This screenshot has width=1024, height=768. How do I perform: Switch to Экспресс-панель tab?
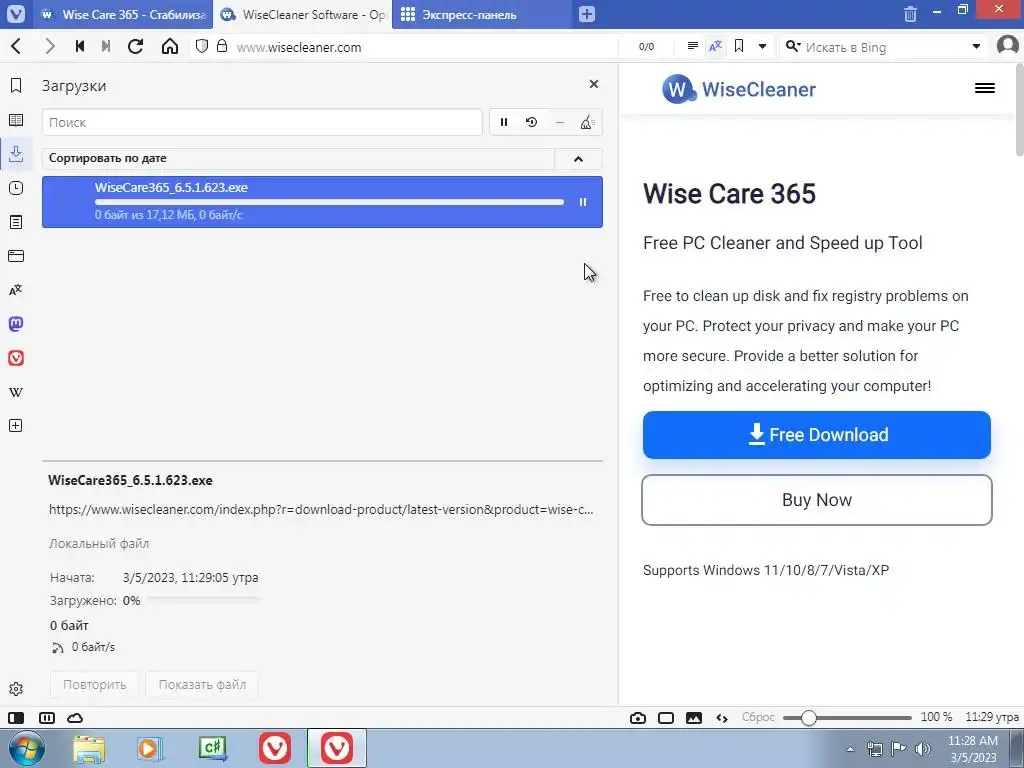(482, 14)
